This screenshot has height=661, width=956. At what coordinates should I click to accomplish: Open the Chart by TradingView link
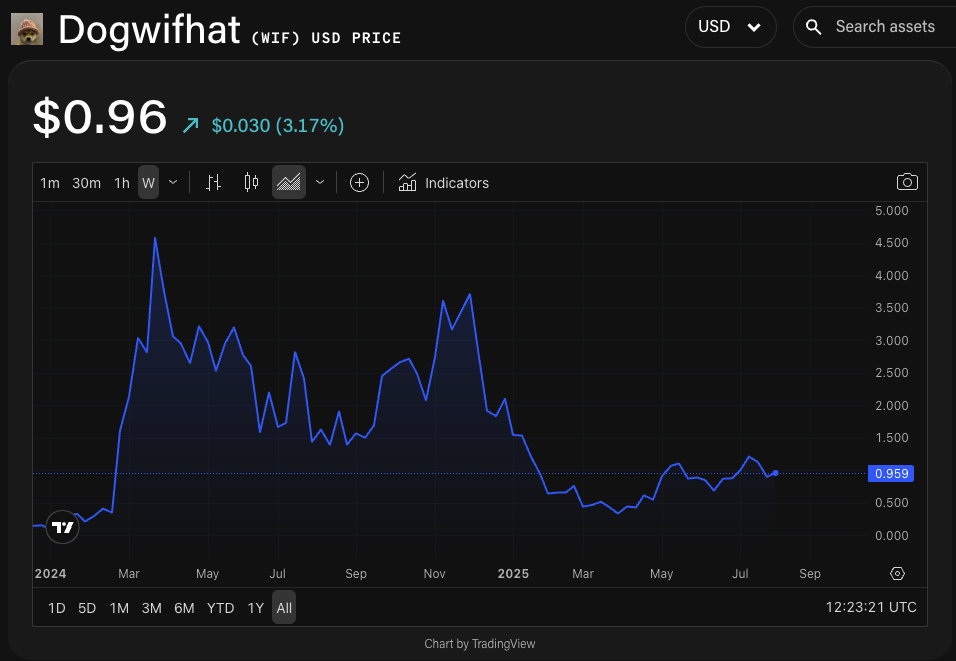[479, 643]
